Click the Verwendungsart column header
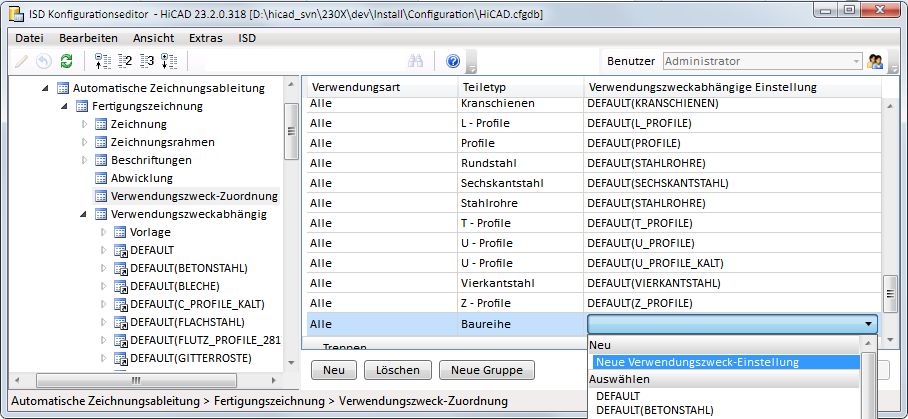This screenshot has width=908, height=419. click(x=382, y=87)
